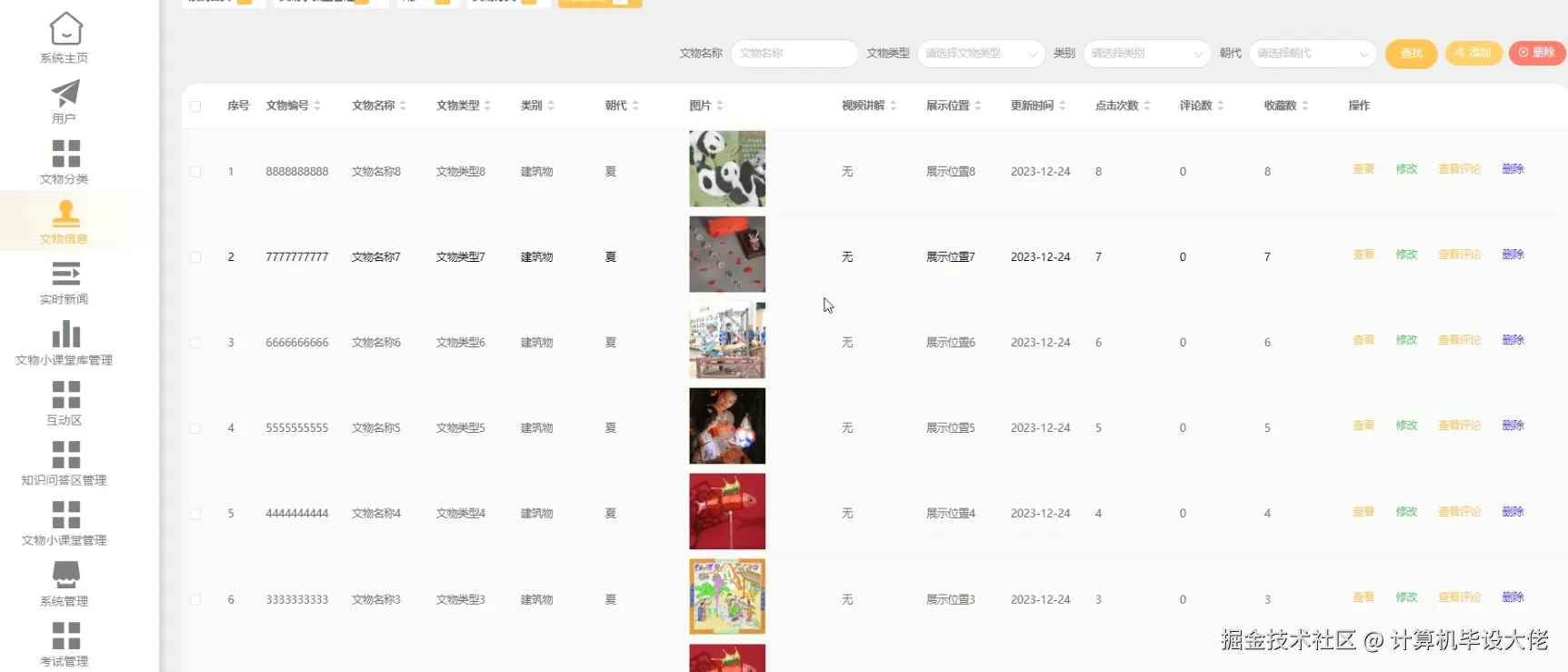This screenshot has height=672, width=1568.
Task: Sort by 类别 column arrows
Action: [551, 105]
